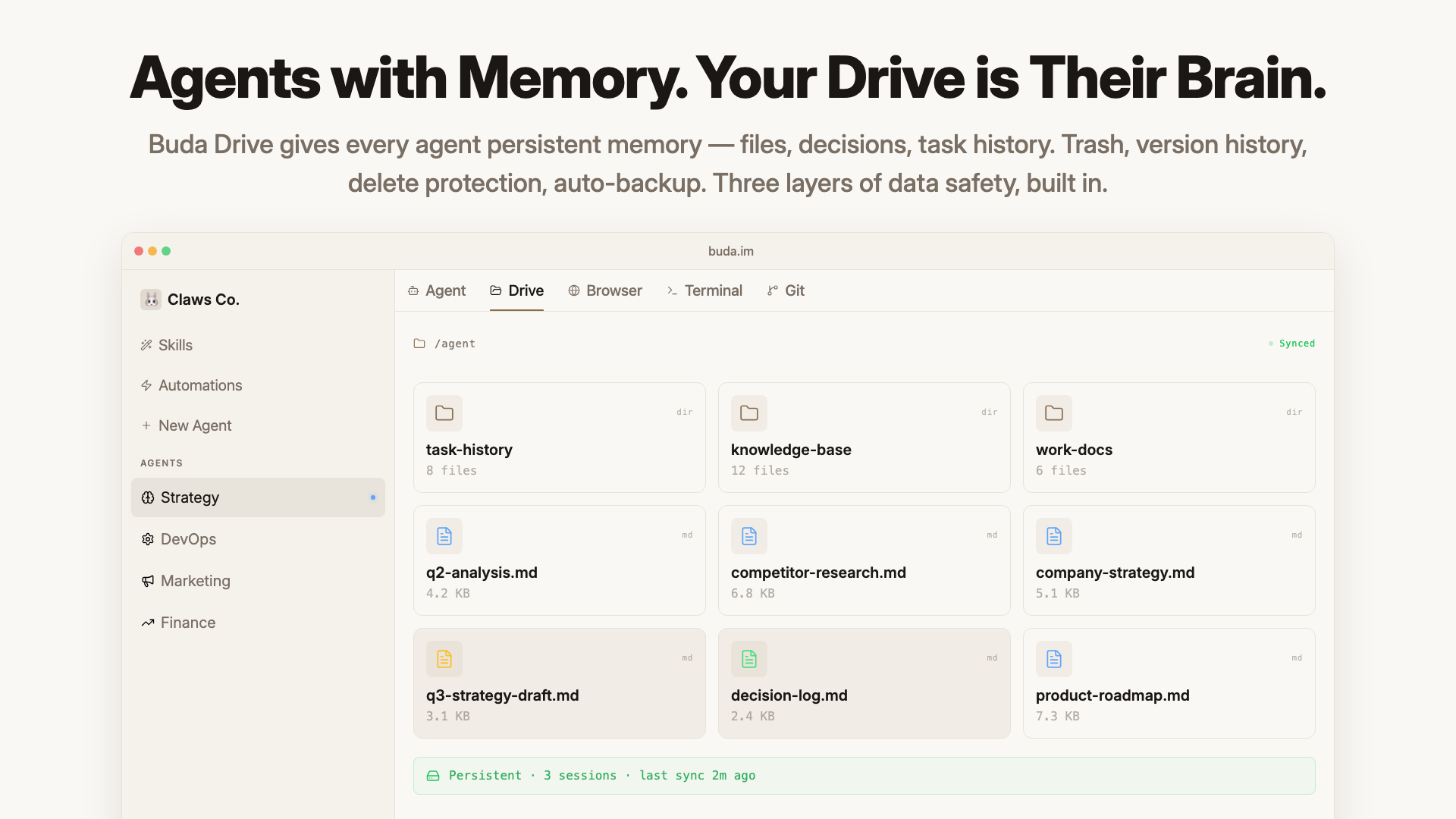Open the competitor-research.md file card

864,560
